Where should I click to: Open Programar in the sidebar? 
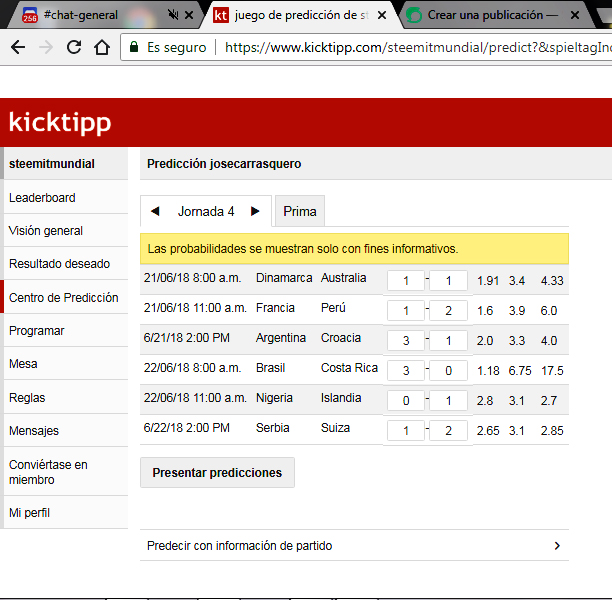click(x=66, y=331)
